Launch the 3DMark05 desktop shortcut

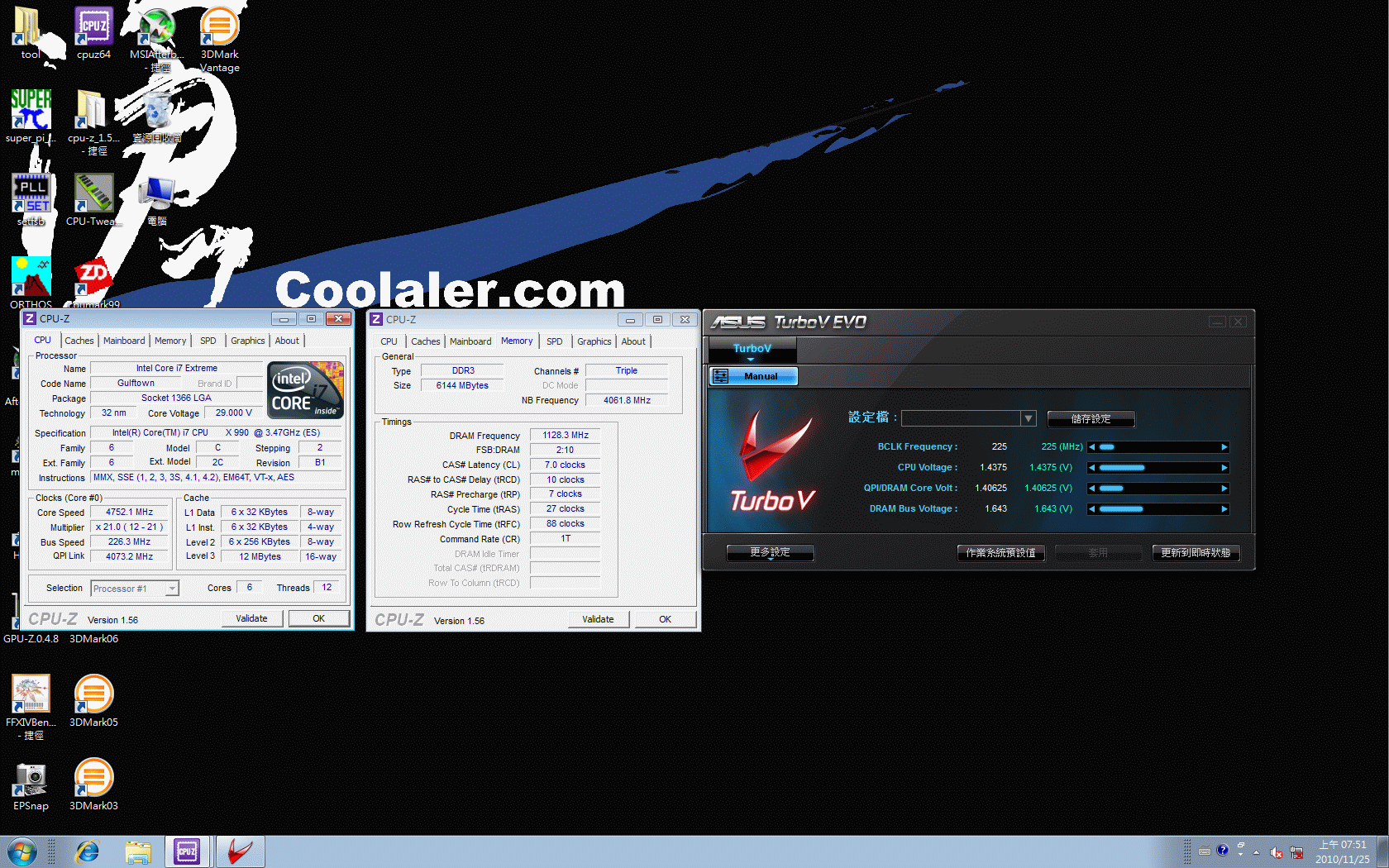pyautogui.click(x=93, y=701)
